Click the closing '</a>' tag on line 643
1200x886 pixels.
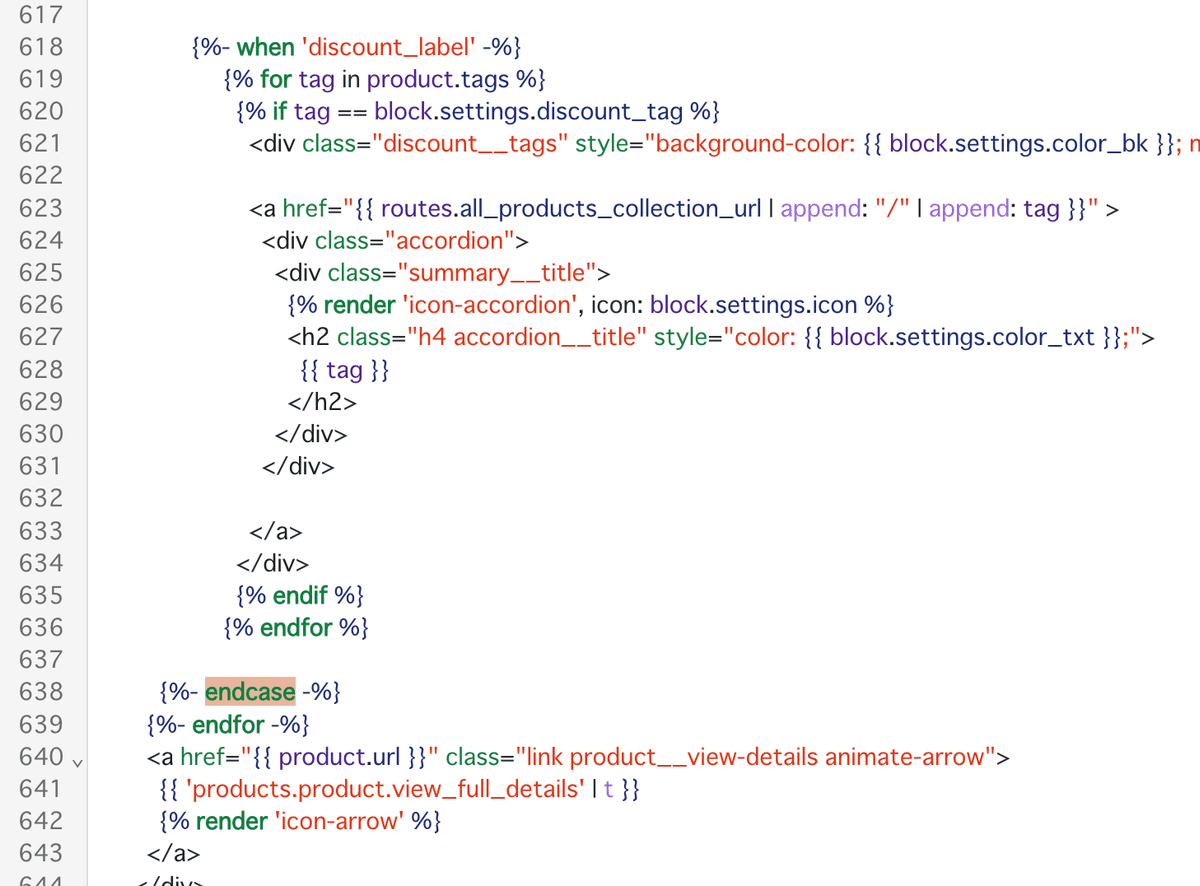(174, 854)
